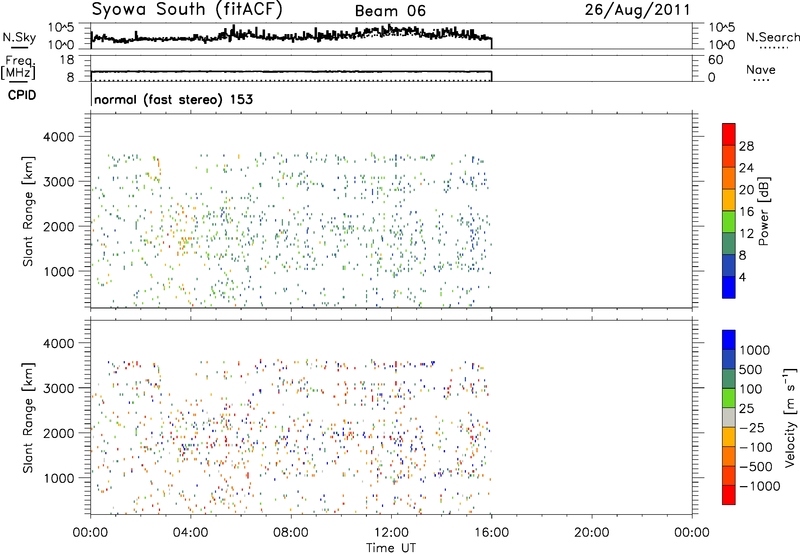Click the left "10^5" tick of the N.Sky axis

[x=61, y=27]
